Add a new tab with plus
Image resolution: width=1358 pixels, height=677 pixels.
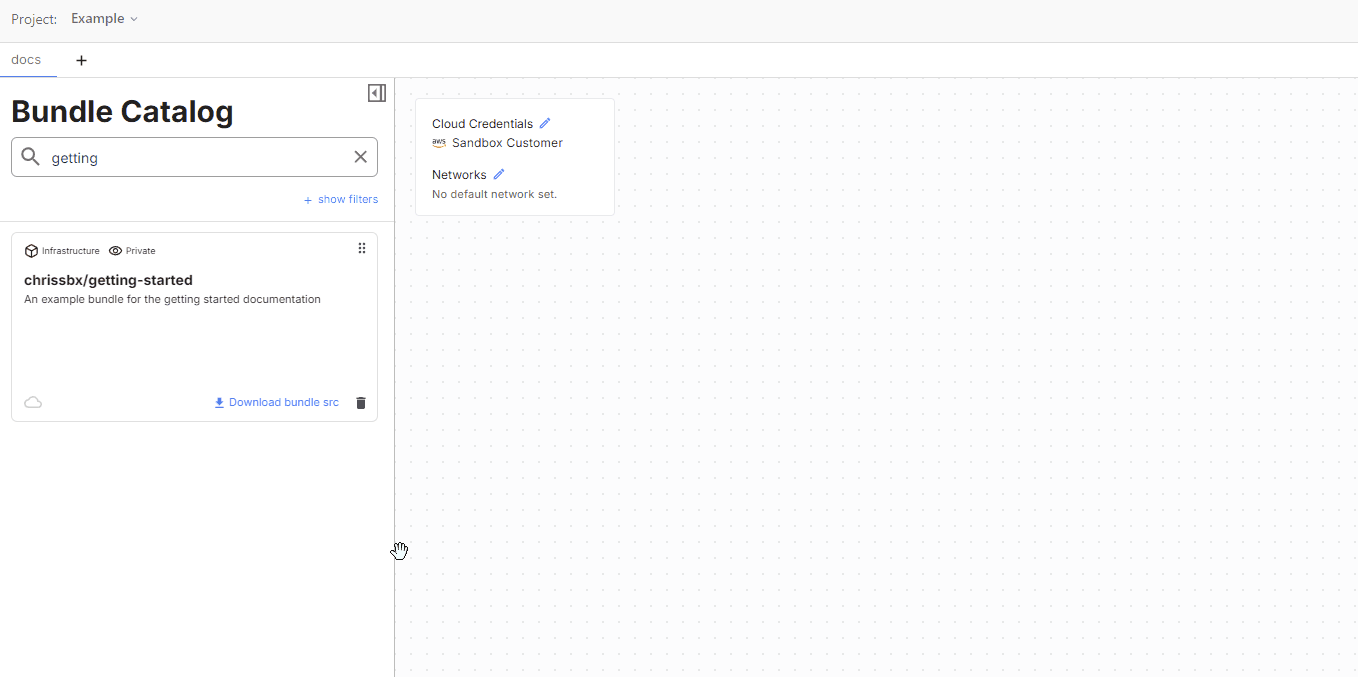click(82, 61)
